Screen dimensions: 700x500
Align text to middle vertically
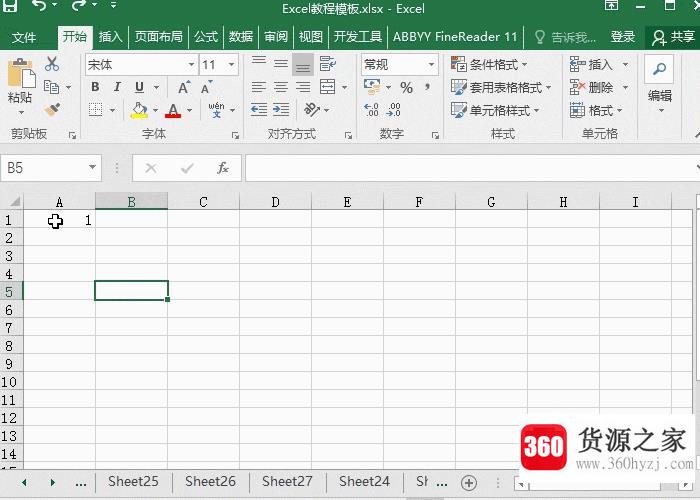point(281,64)
